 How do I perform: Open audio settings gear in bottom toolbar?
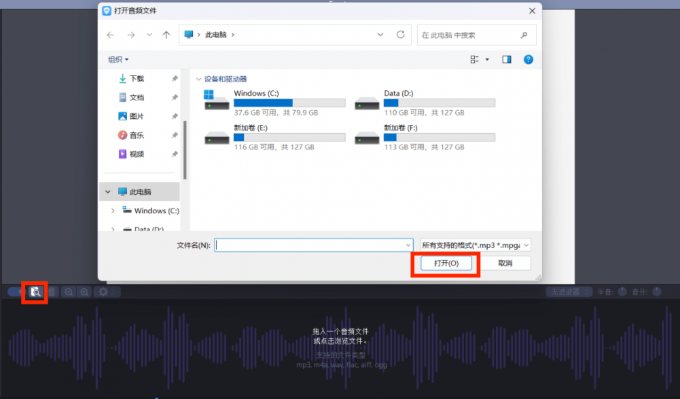point(103,292)
